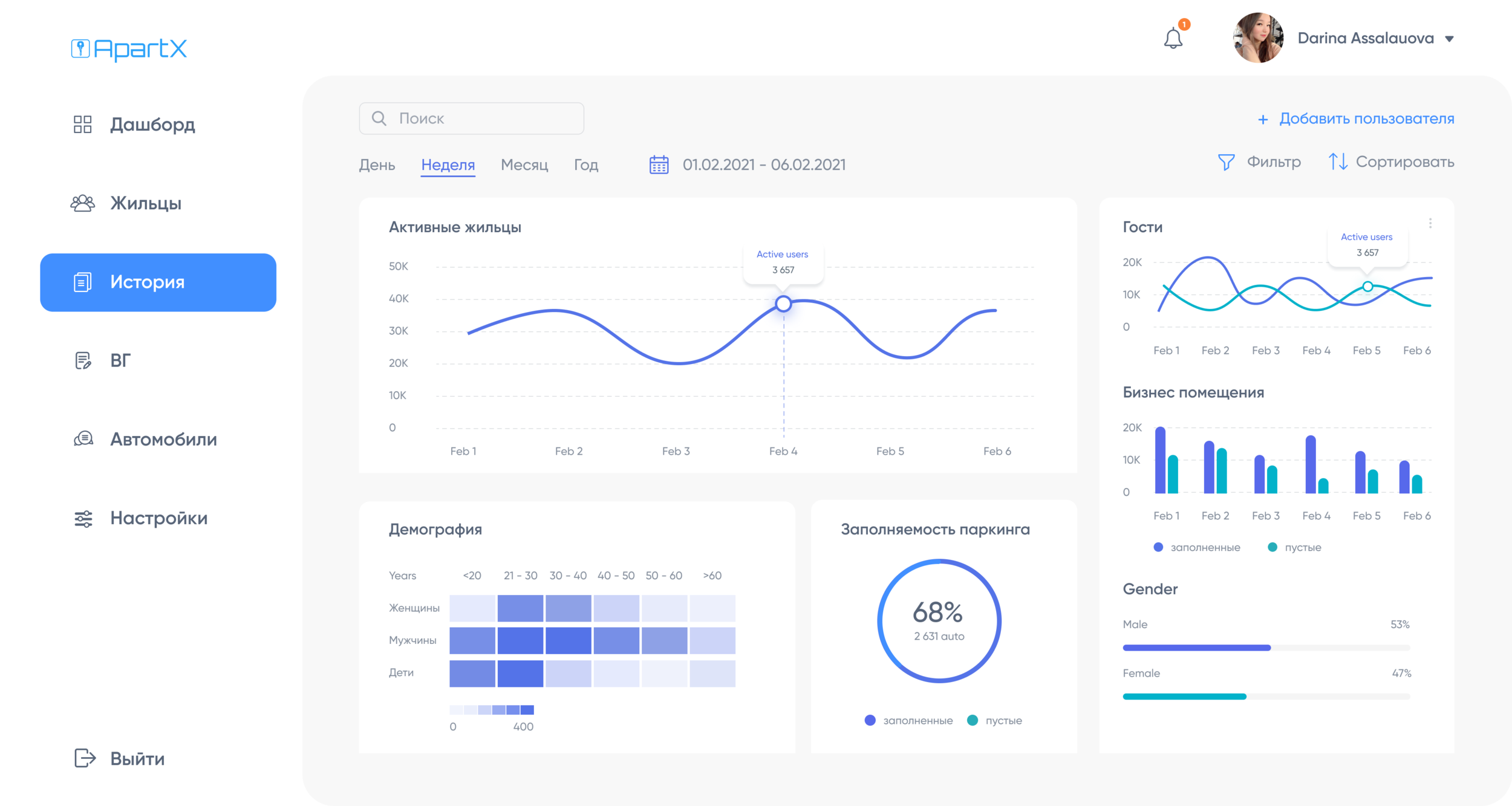
Task: Click the Фильтр funnel icon
Action: click(x=1226, y=162)
